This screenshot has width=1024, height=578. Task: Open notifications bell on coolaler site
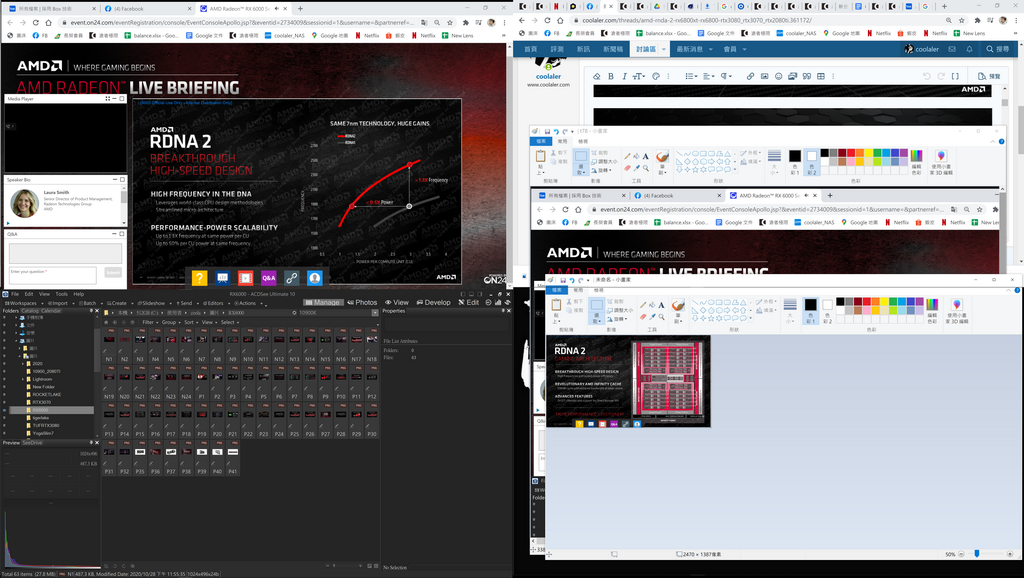click(969, 49)
